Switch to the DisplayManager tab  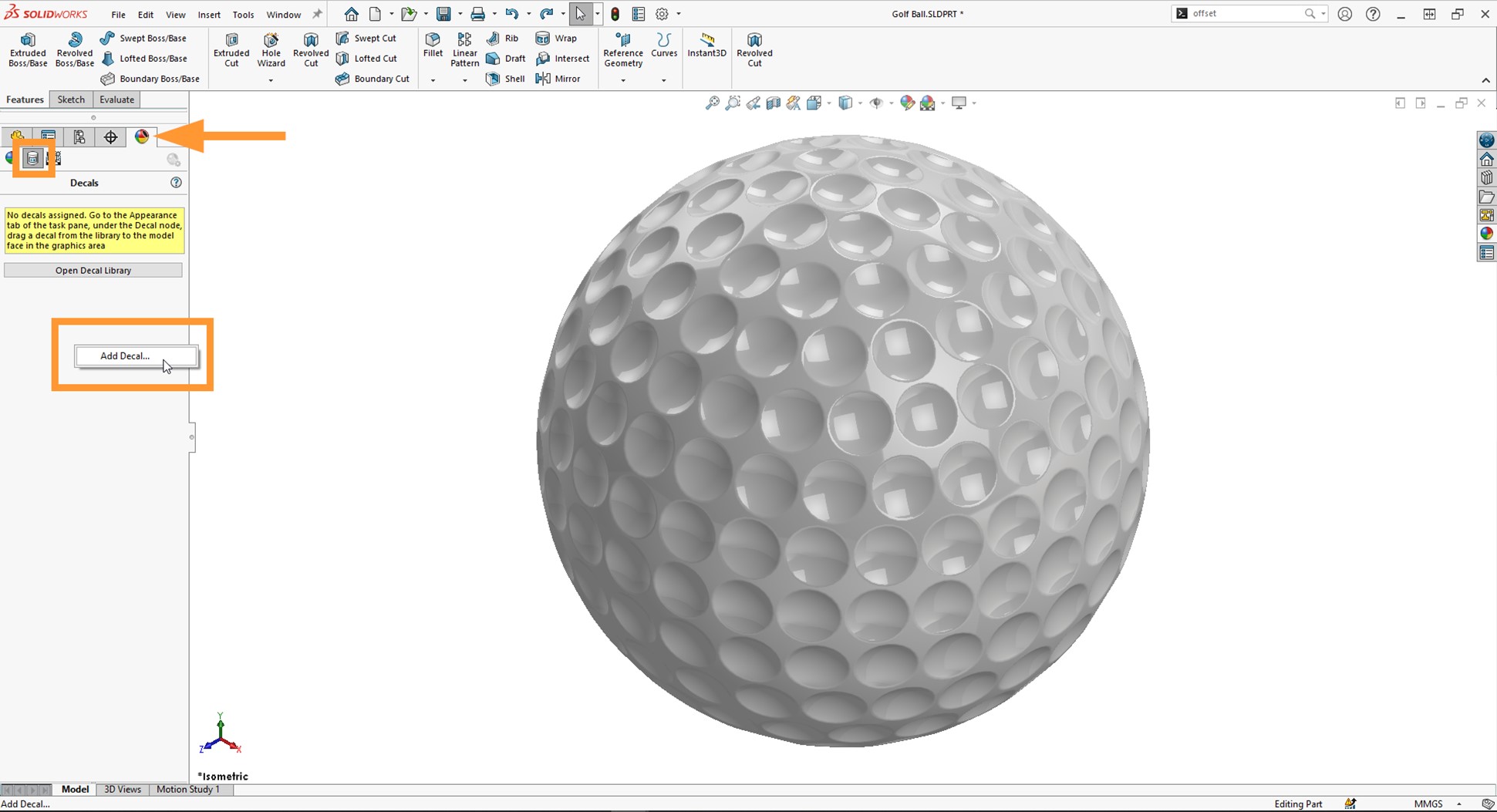(x=142, y=136)
